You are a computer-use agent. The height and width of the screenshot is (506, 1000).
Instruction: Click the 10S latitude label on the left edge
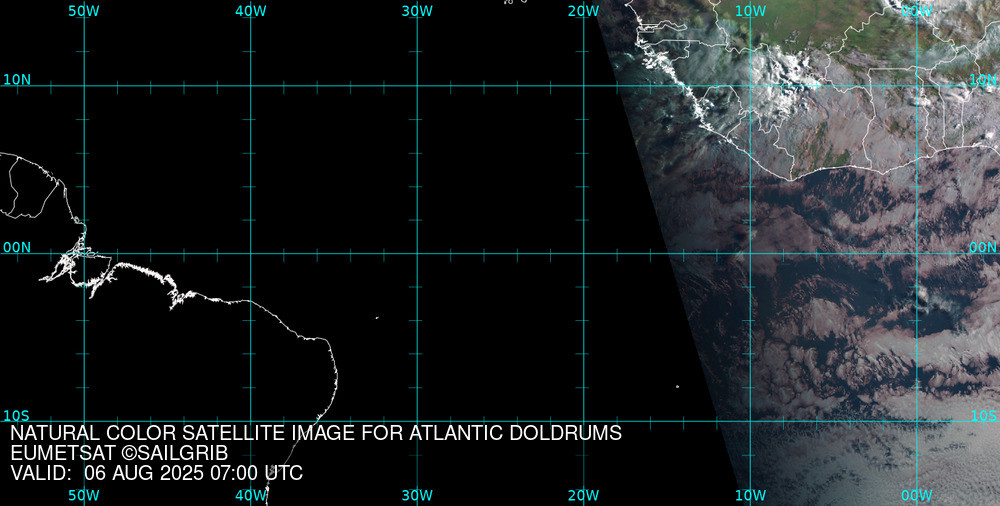[17, 416]
